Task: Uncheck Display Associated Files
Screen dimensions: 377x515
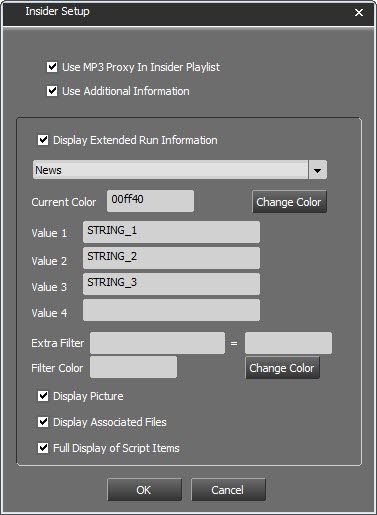Action: pos(43,422)
